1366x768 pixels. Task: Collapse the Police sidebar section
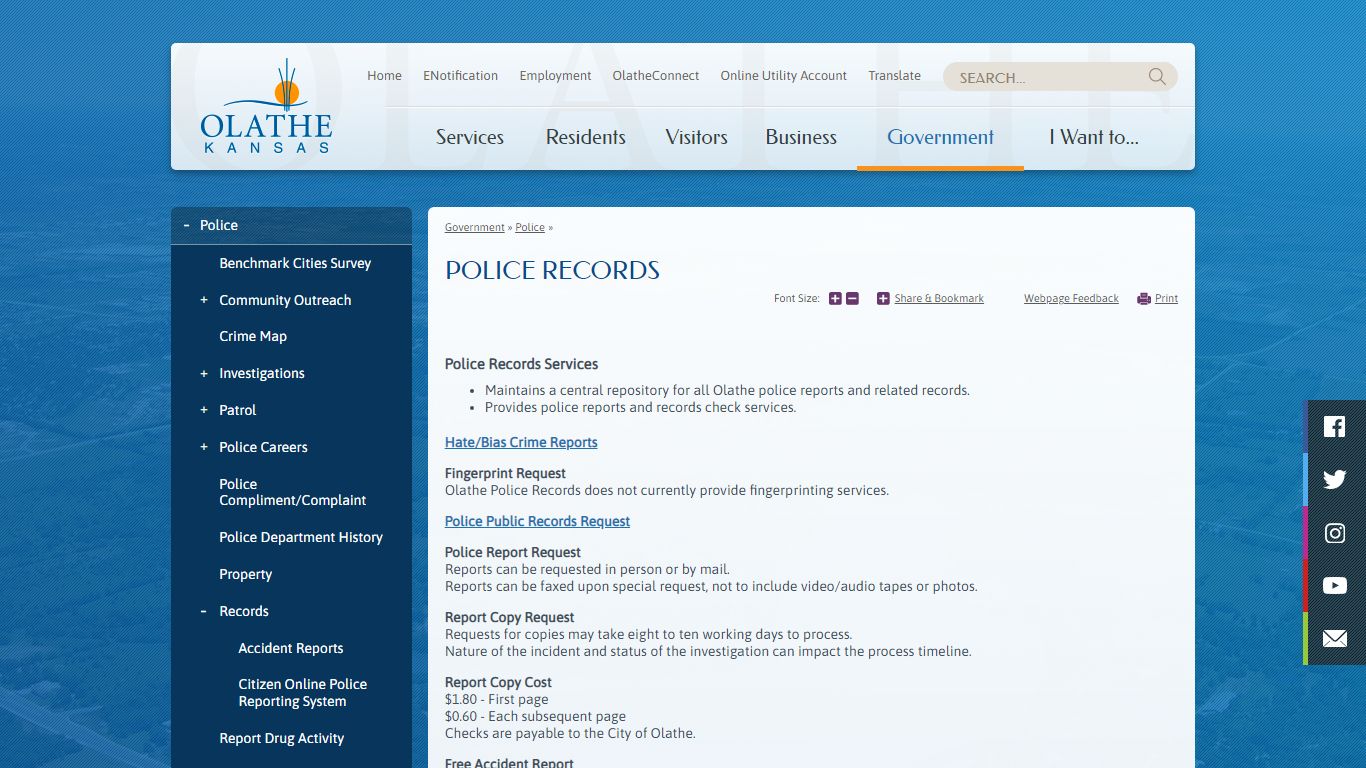[x=186, y=226]
